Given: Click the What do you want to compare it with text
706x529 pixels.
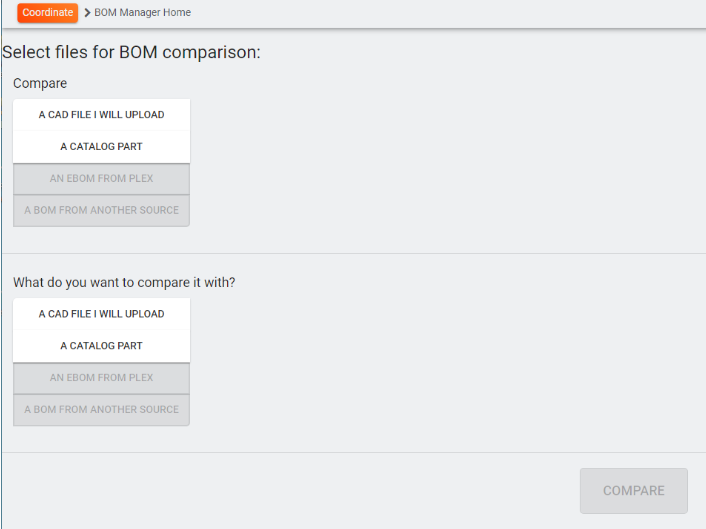Looking at the screenshot, I should [x=124, y=282].
